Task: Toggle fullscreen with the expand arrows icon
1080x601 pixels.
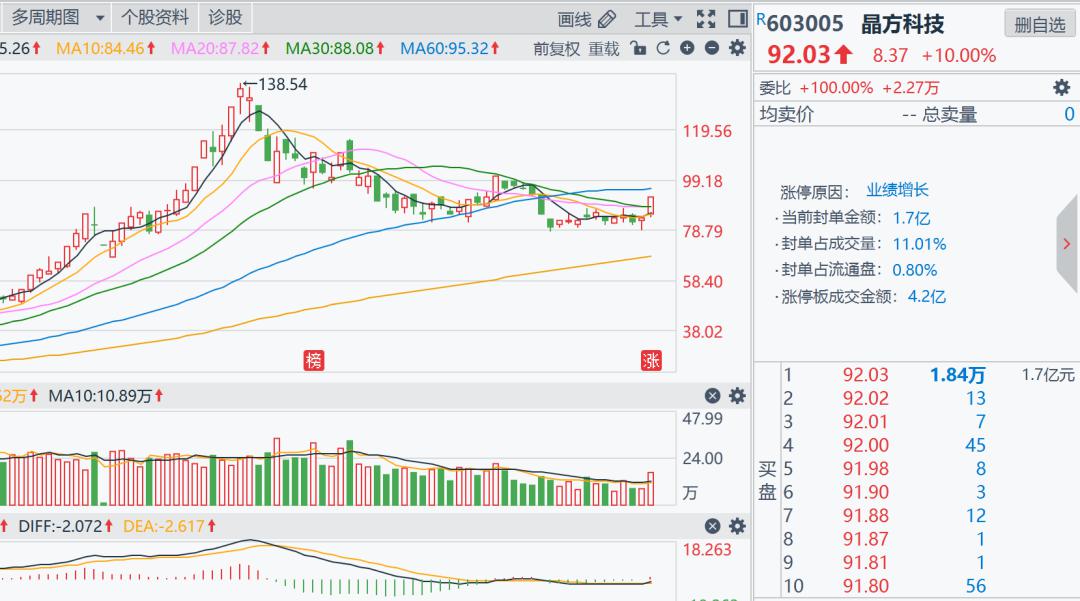Action: [706, 19]
